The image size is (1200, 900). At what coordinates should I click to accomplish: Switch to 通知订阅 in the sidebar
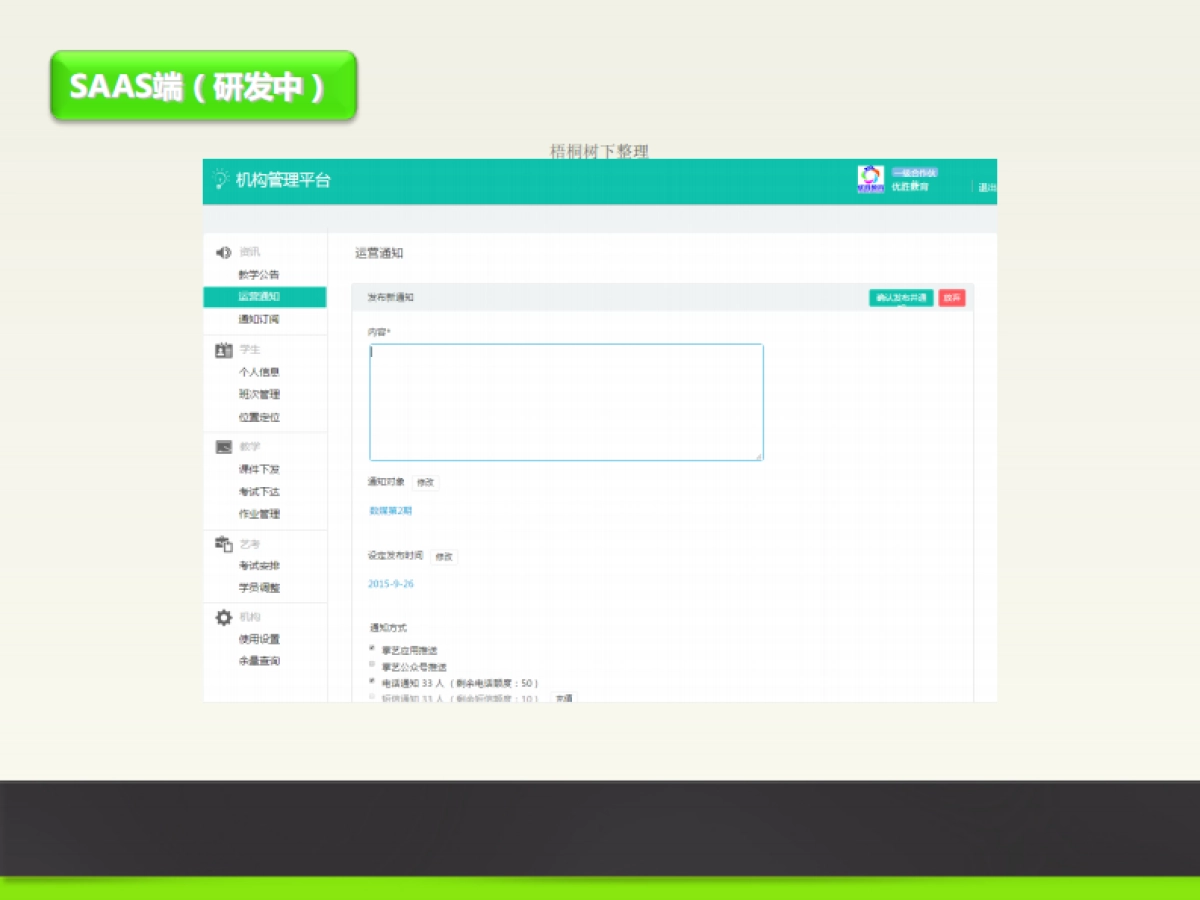(x=257, y=318)
